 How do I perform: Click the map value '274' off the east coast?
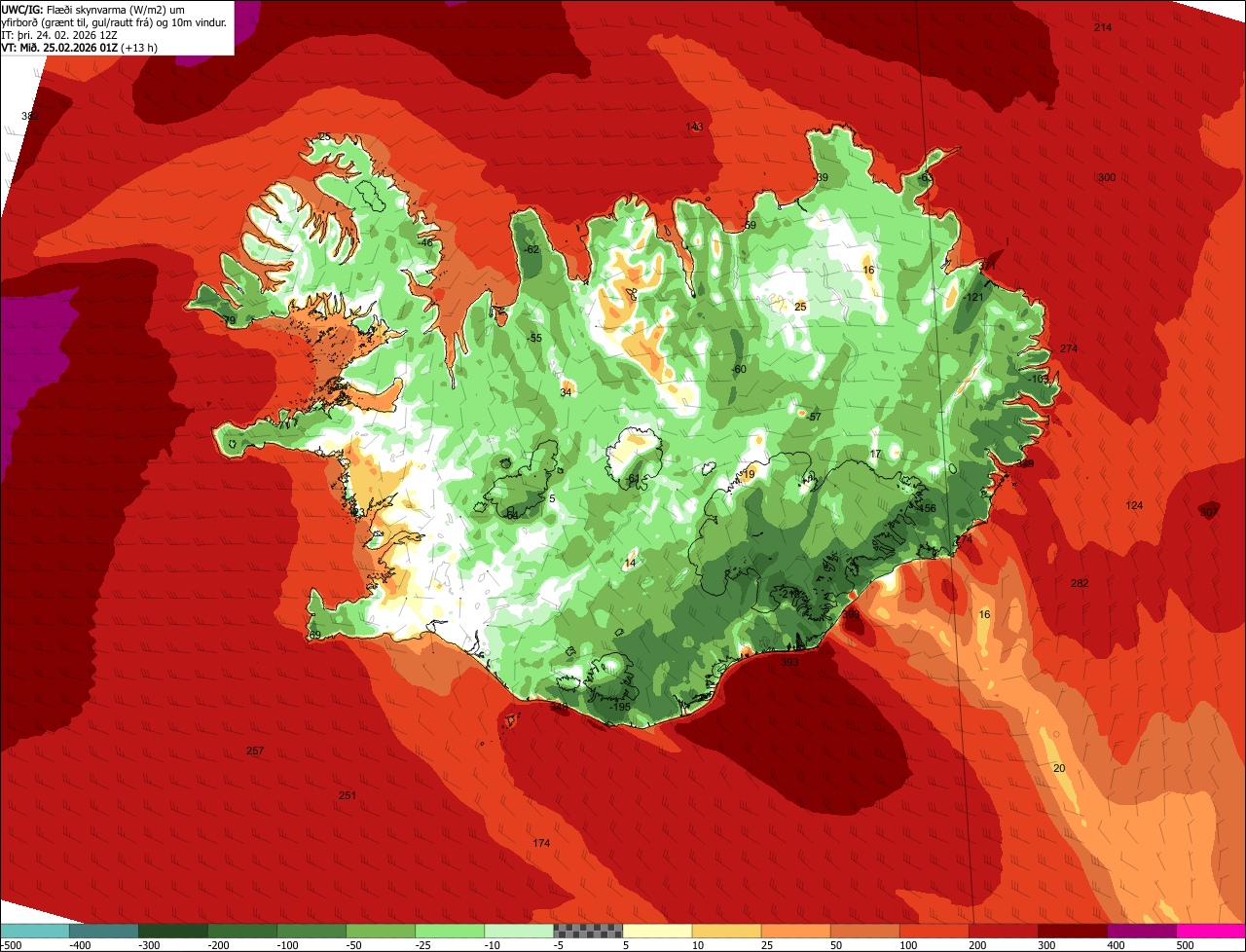tap(1069, 348)
